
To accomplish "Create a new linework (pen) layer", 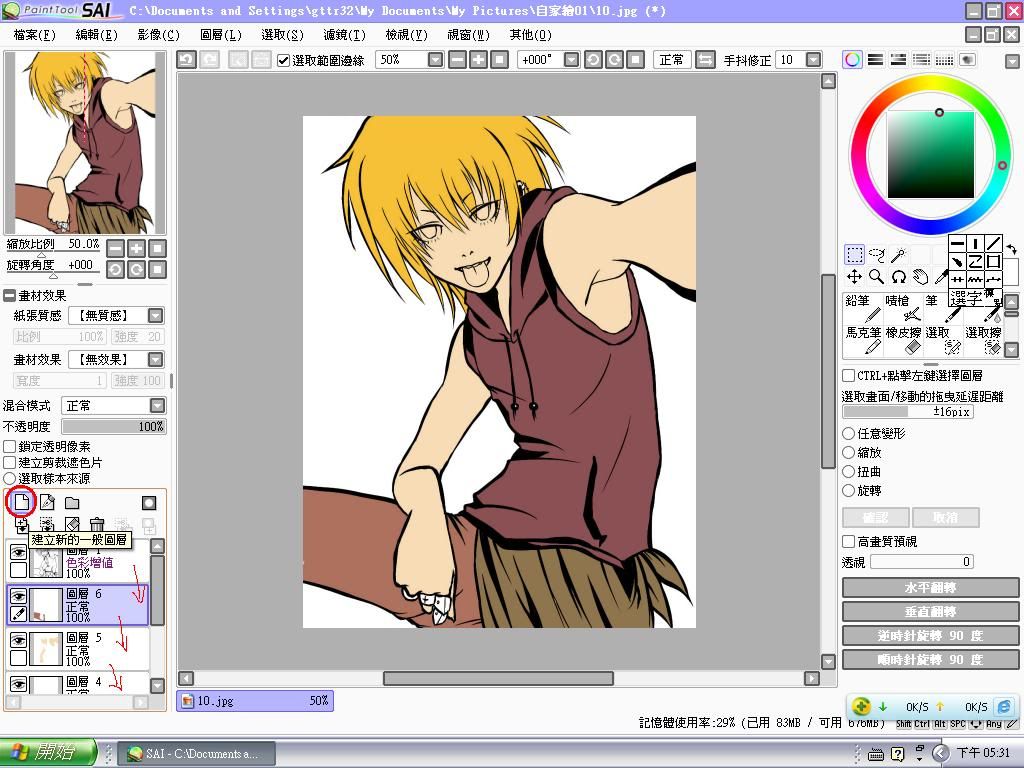I will (47, 502).
